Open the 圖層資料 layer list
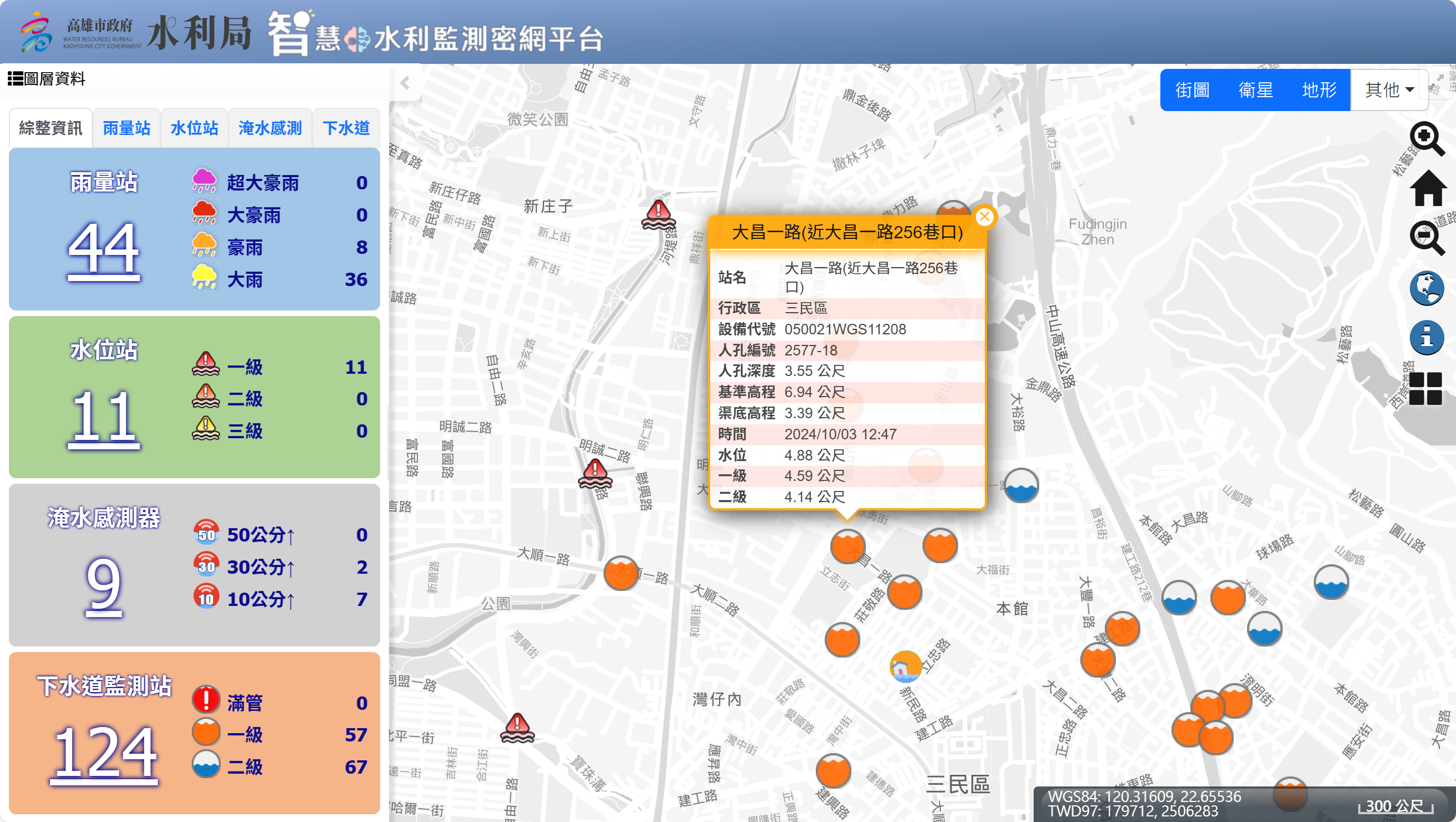The width and height of the screenshot is (1456, 822). (46, 78)
